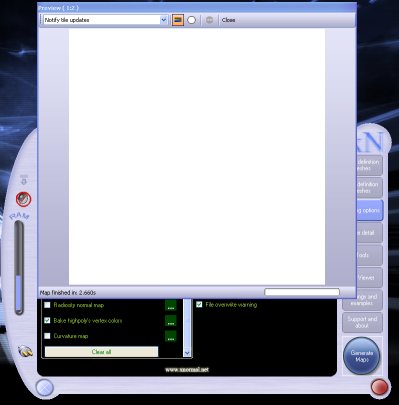Image resolution: width=399 pixels, height=405 pixels.
Task: Enable the Curvature map checkbox
Action: coord(47,336)
